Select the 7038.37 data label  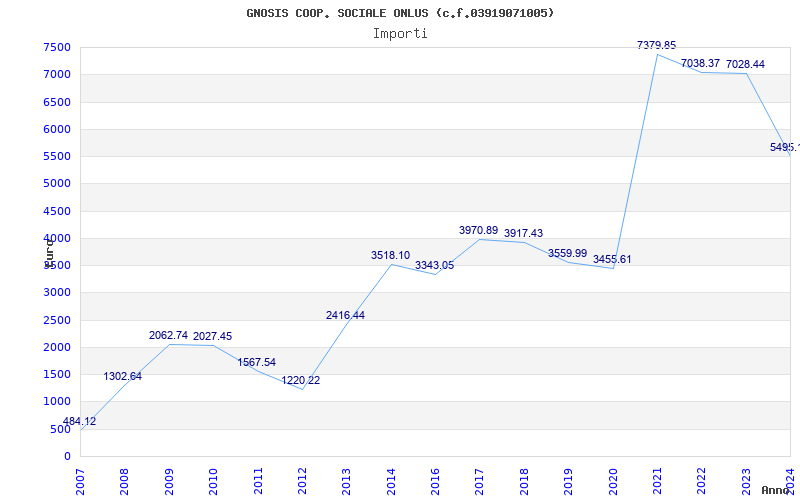click(700, 64)
